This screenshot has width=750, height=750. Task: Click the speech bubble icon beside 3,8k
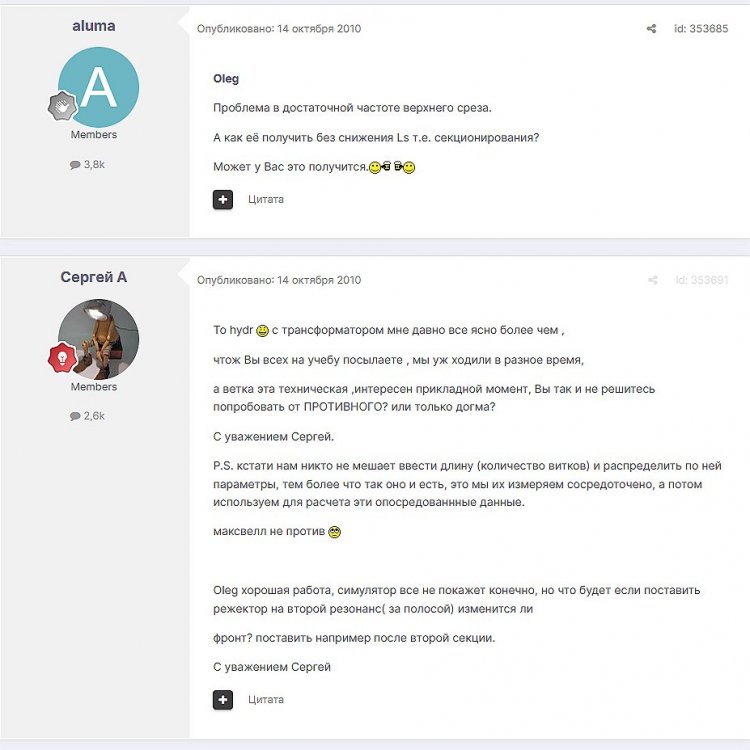tap(75, 165)
